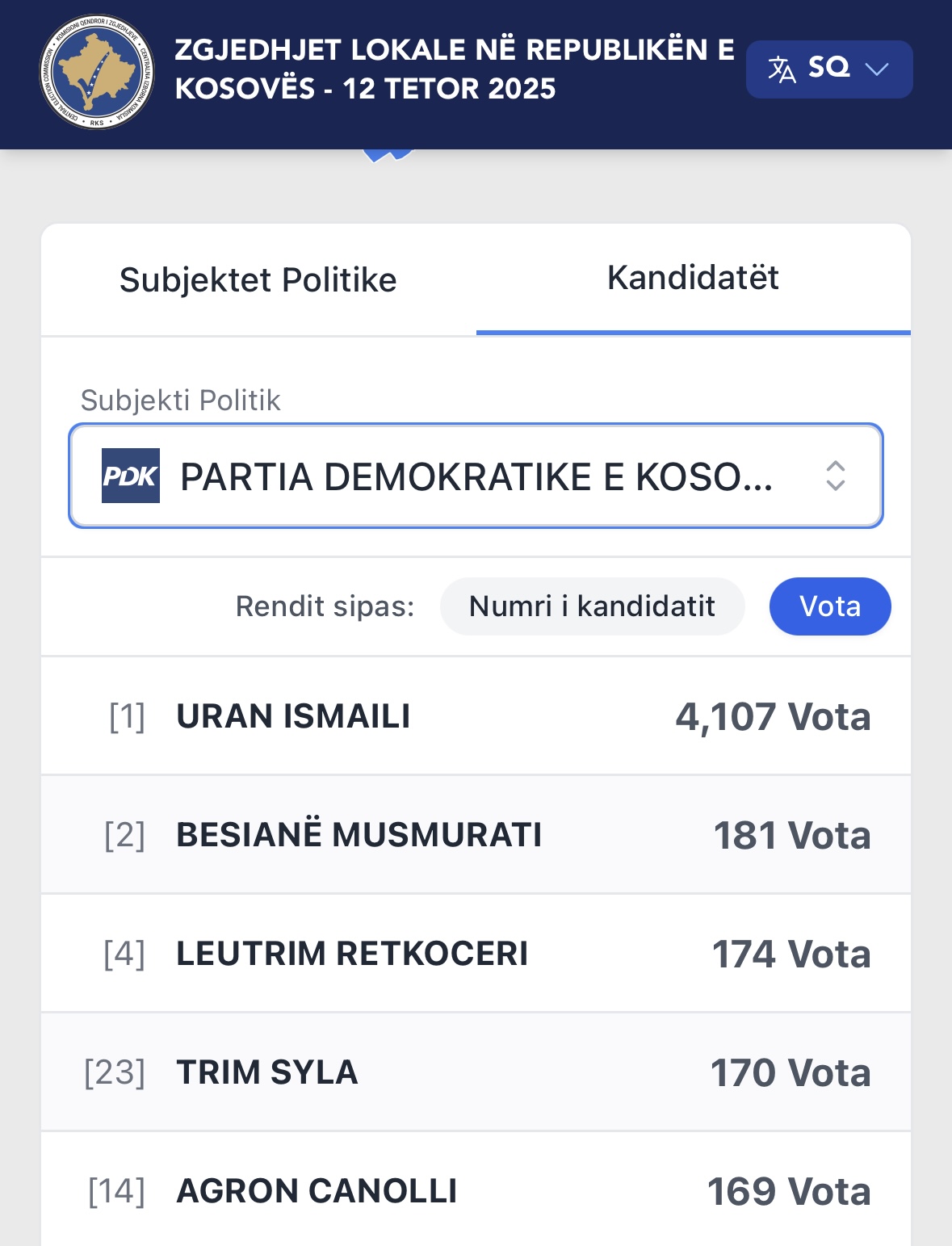Sort by Numri i kandidatit
The width and height of the screenshot is (952, 1246).
tap(592, 606)
